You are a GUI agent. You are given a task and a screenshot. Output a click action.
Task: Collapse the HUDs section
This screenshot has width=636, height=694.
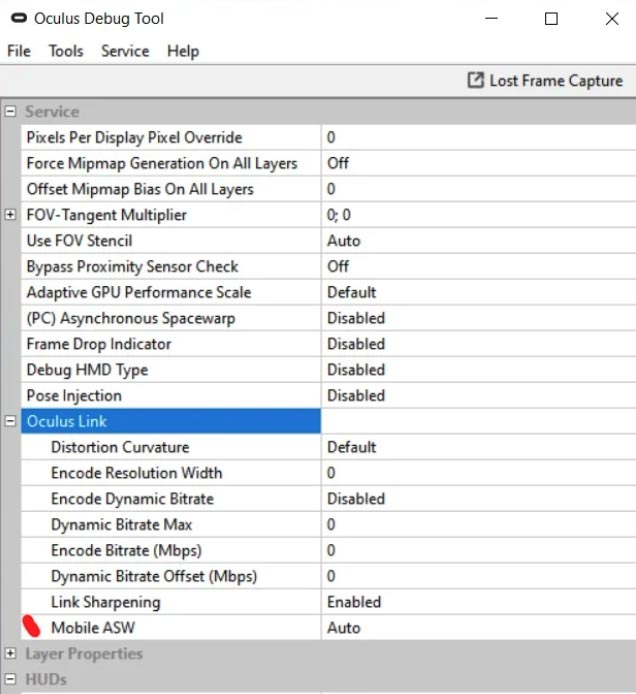11,680
